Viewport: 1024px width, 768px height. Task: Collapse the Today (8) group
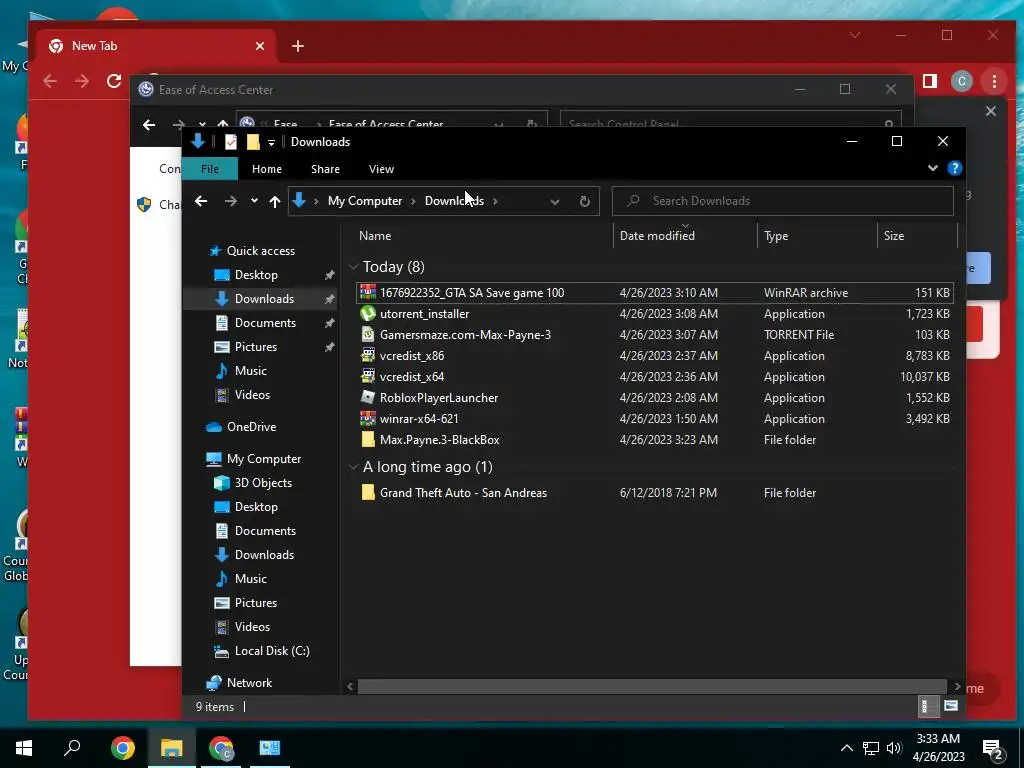(x=353, y=266)
